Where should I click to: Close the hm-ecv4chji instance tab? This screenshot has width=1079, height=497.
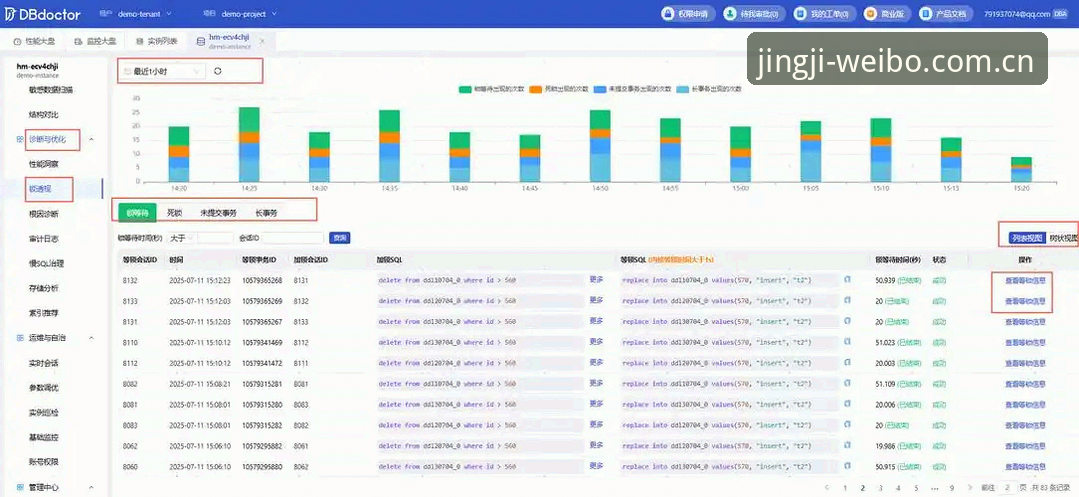tap(261, 41)
